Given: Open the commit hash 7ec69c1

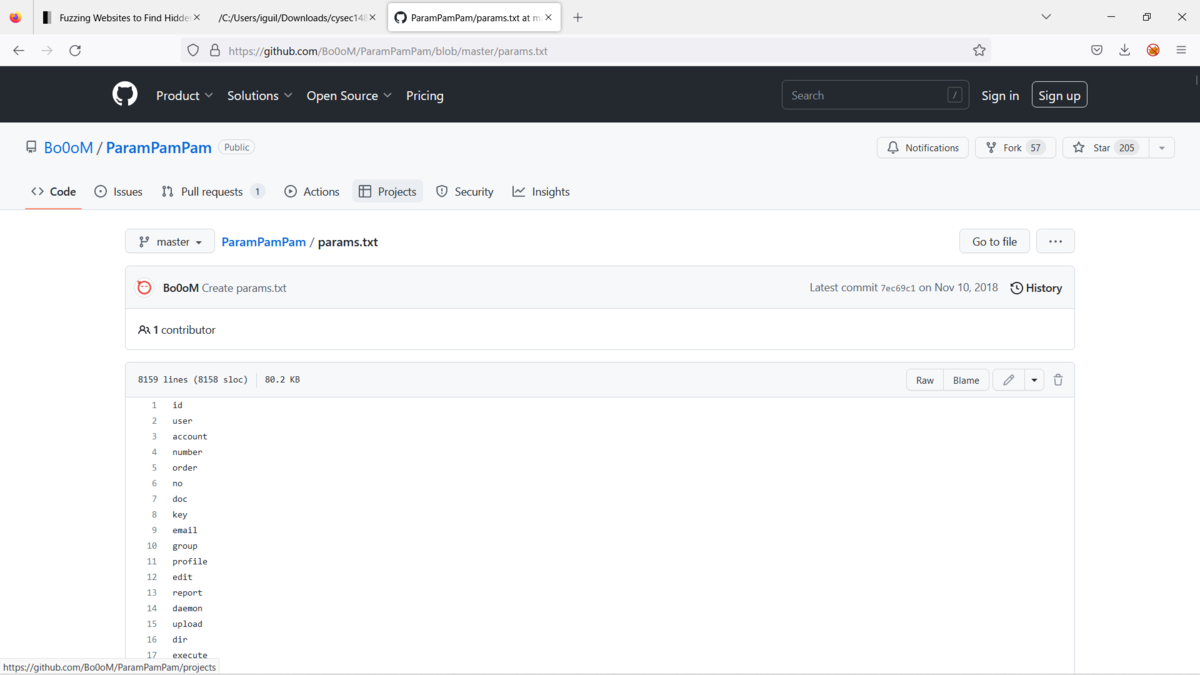Looking at the screenshot, I should pos(898,288).
